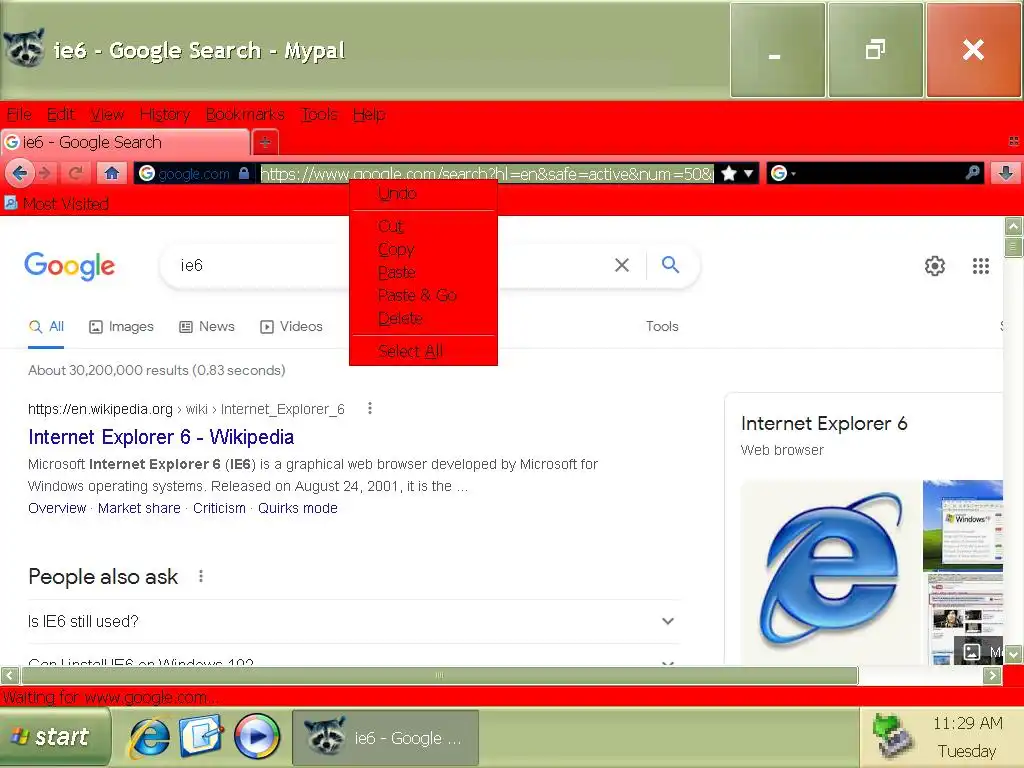Open the History menu

coord(165,114)
